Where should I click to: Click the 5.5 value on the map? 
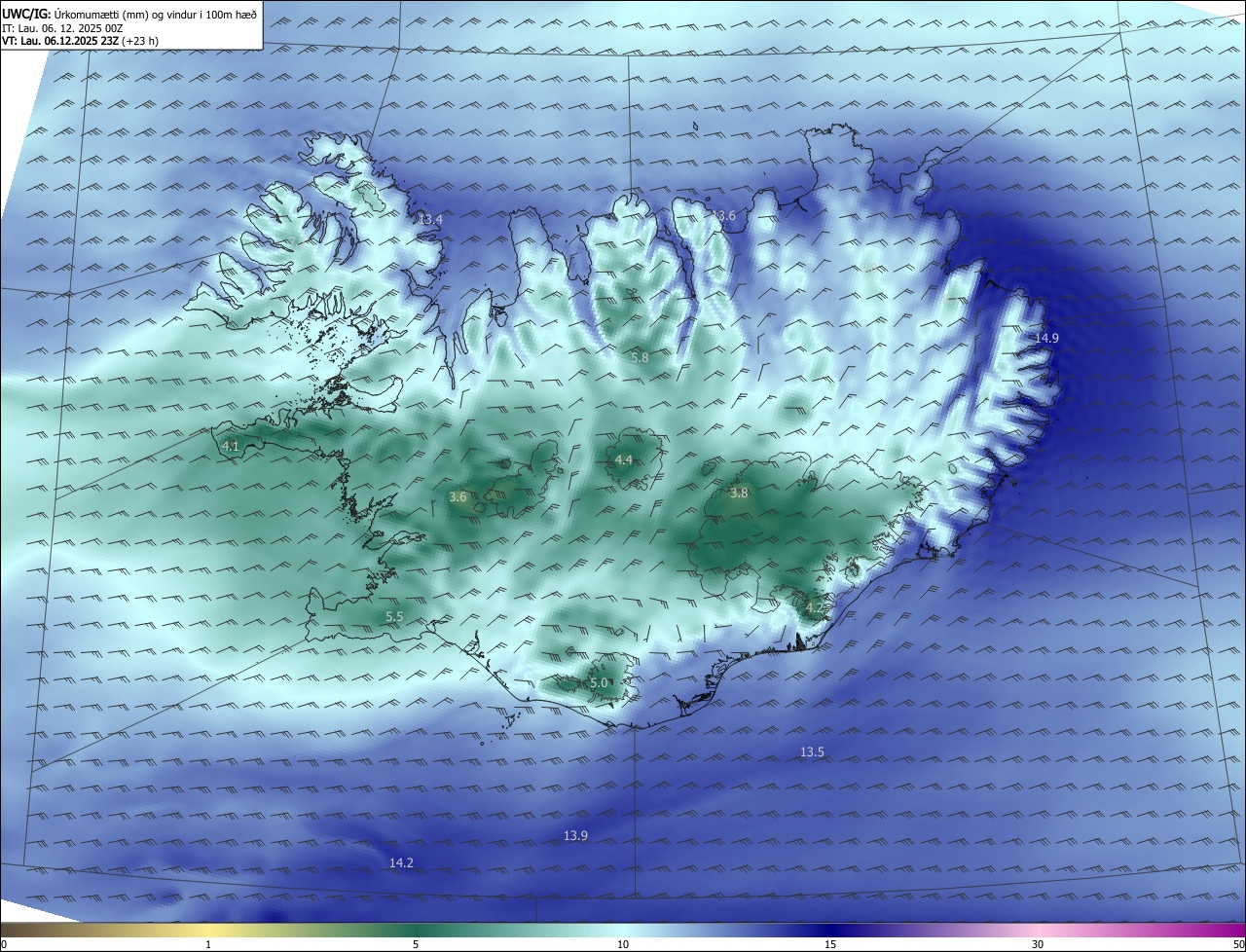tap(394, 617)
